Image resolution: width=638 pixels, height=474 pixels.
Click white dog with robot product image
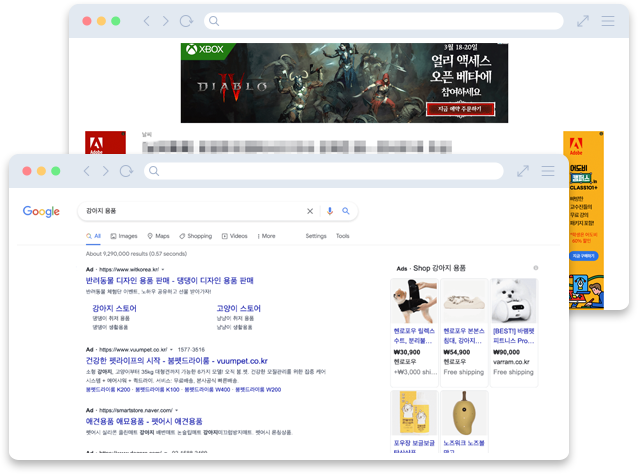(x=514, y=301)
